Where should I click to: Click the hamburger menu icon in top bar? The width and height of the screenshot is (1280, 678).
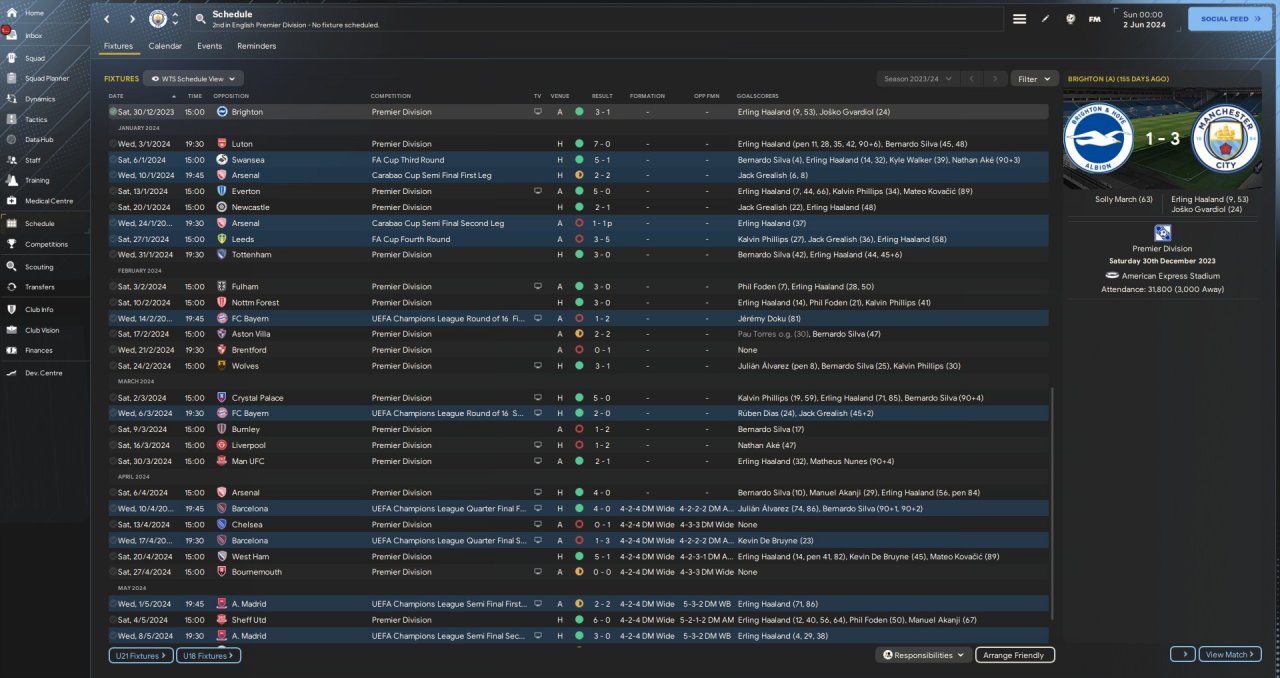pyautogui.click(x=1019, y=19)
